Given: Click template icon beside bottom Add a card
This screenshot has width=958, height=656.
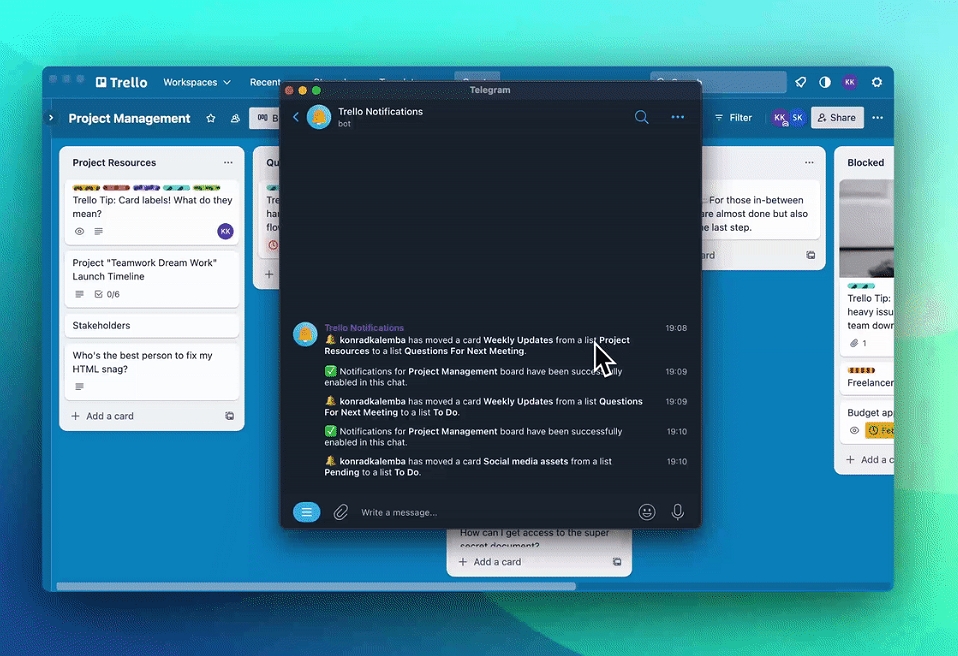Looking at the screenshot, I should (x=617, y=562).
